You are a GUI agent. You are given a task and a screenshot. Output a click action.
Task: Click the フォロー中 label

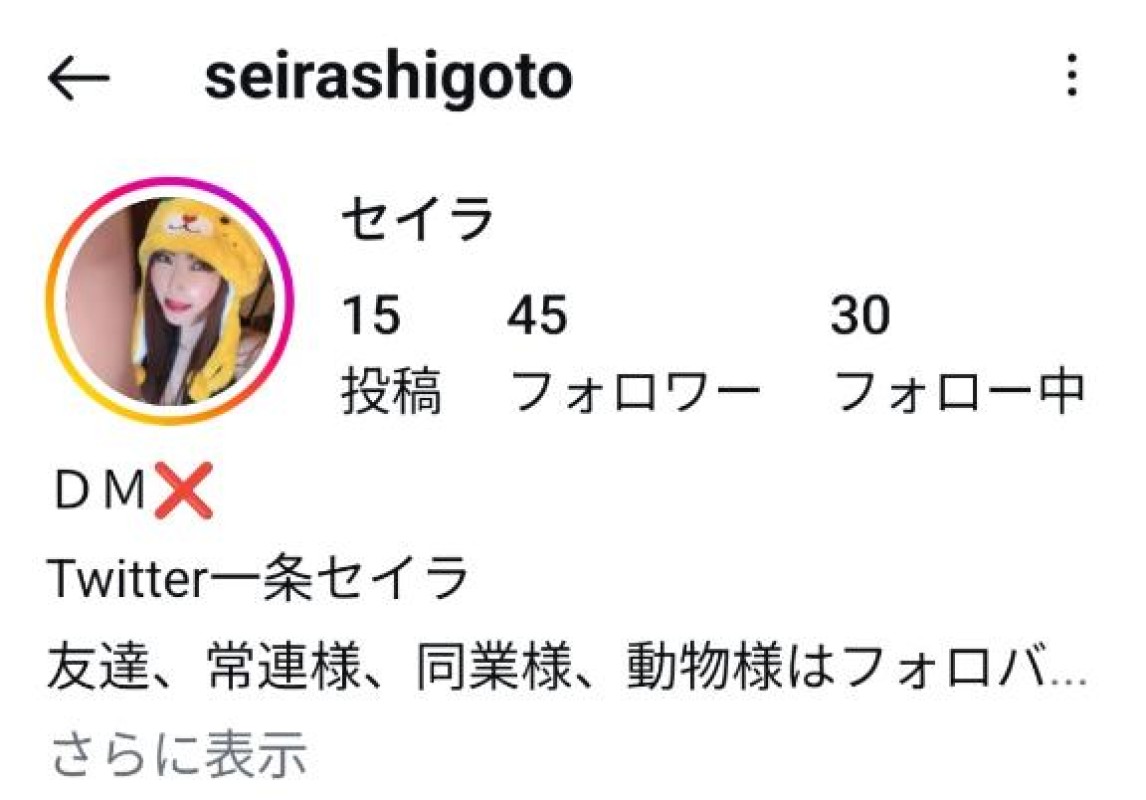tap(958, 392)
